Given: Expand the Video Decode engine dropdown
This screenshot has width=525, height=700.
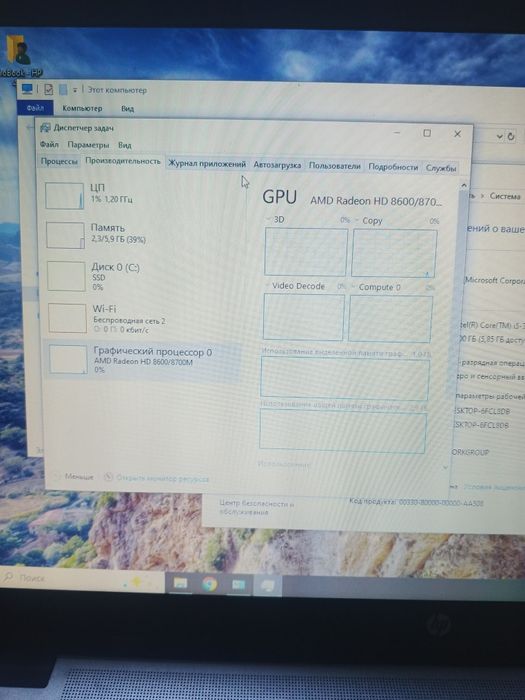Looking at the screenshot, I should pos(267,285).
